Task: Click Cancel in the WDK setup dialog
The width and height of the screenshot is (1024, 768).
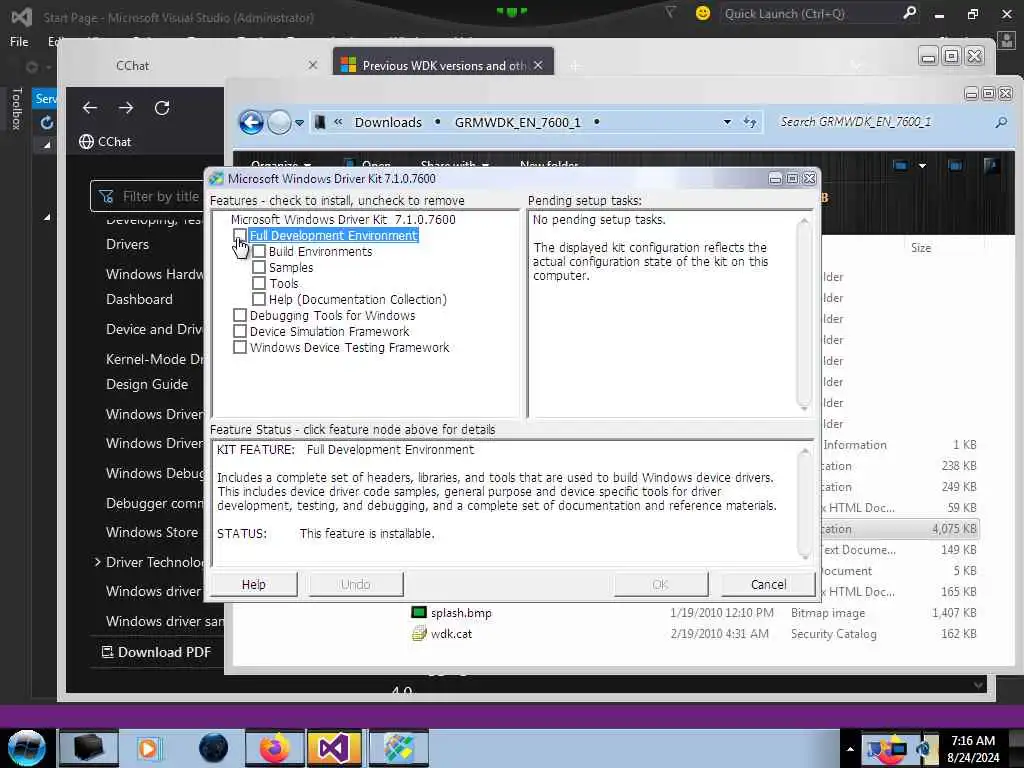Action: point(768,584)
